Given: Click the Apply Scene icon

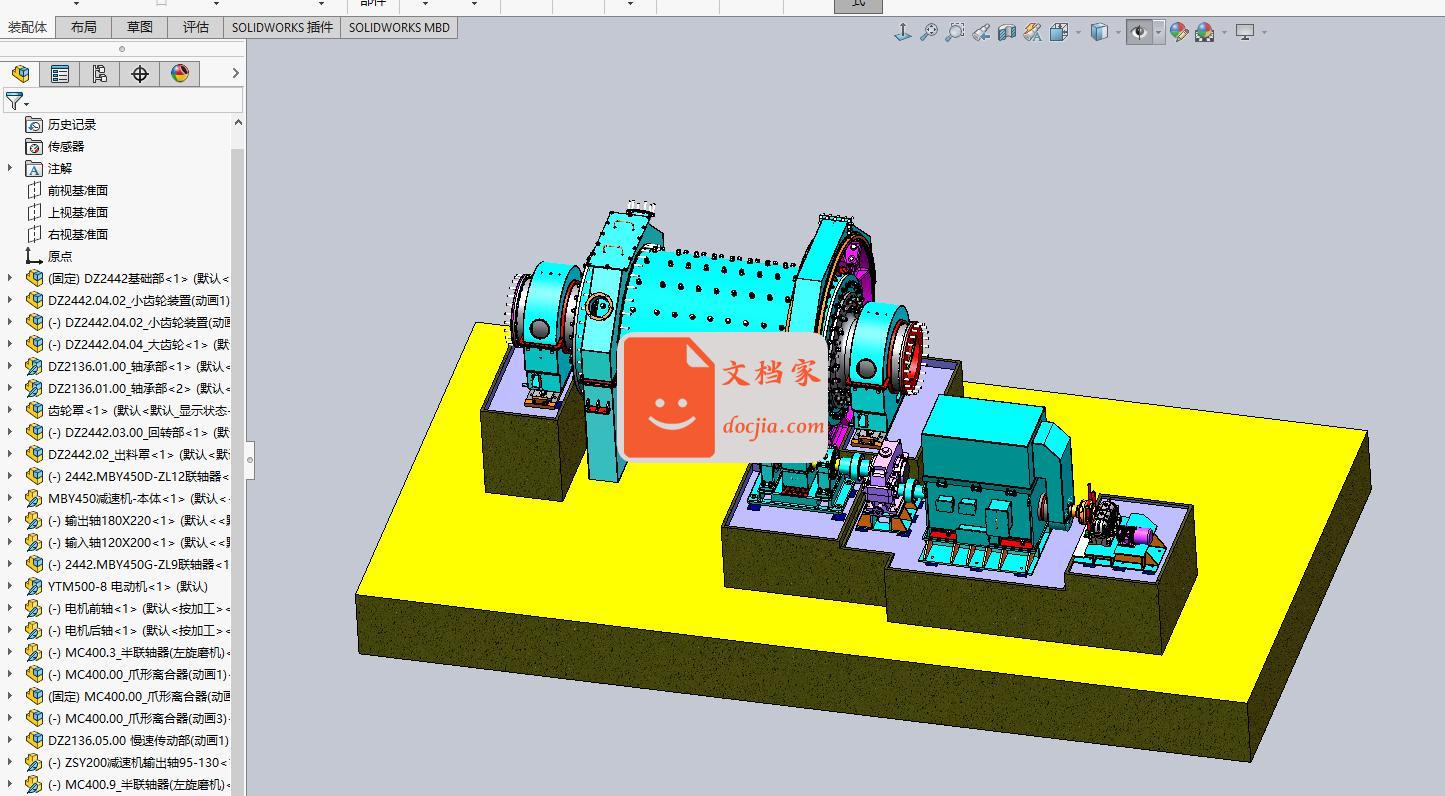Looking at the screenshot, I should click(1205, 32).
